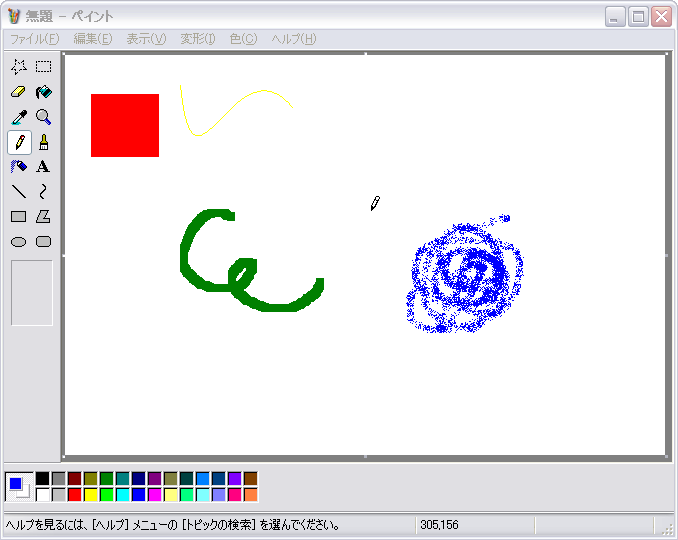The height and width of the screenshot is (540, 678).
Task: Close the Paint window
Action: [662, 17]
